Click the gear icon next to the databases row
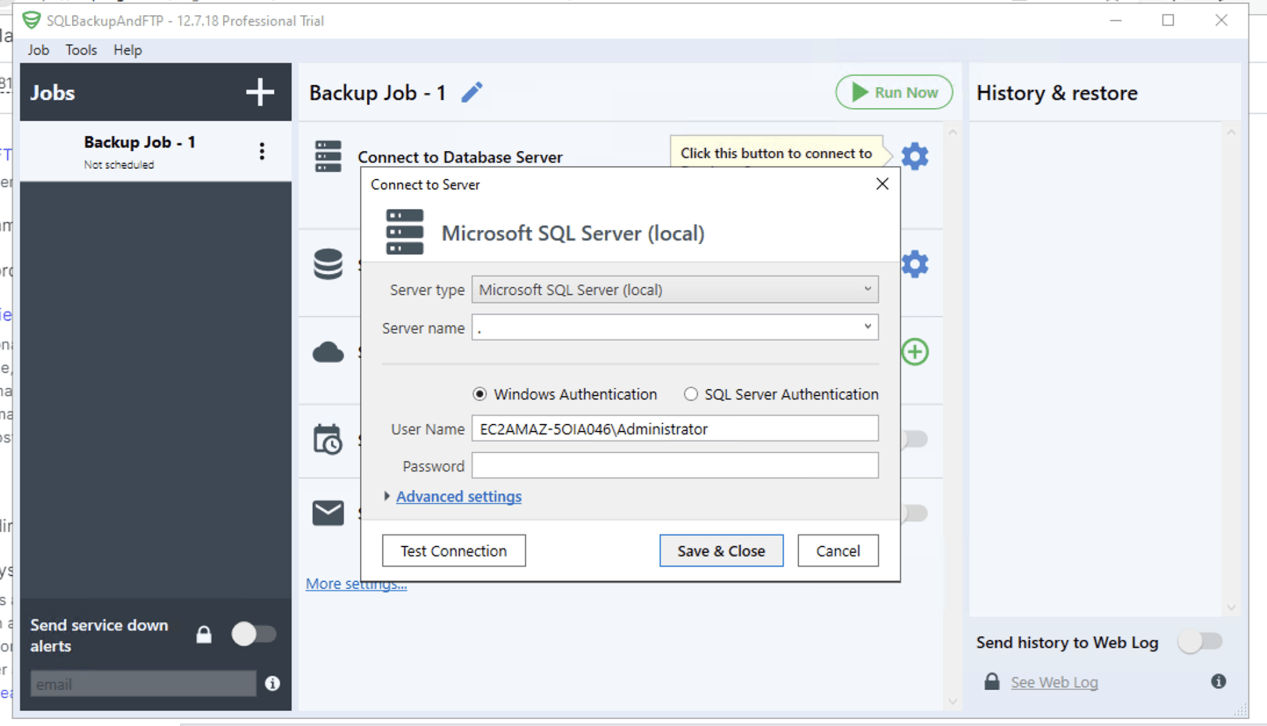1267x726 pixels. tap(913, 263)
